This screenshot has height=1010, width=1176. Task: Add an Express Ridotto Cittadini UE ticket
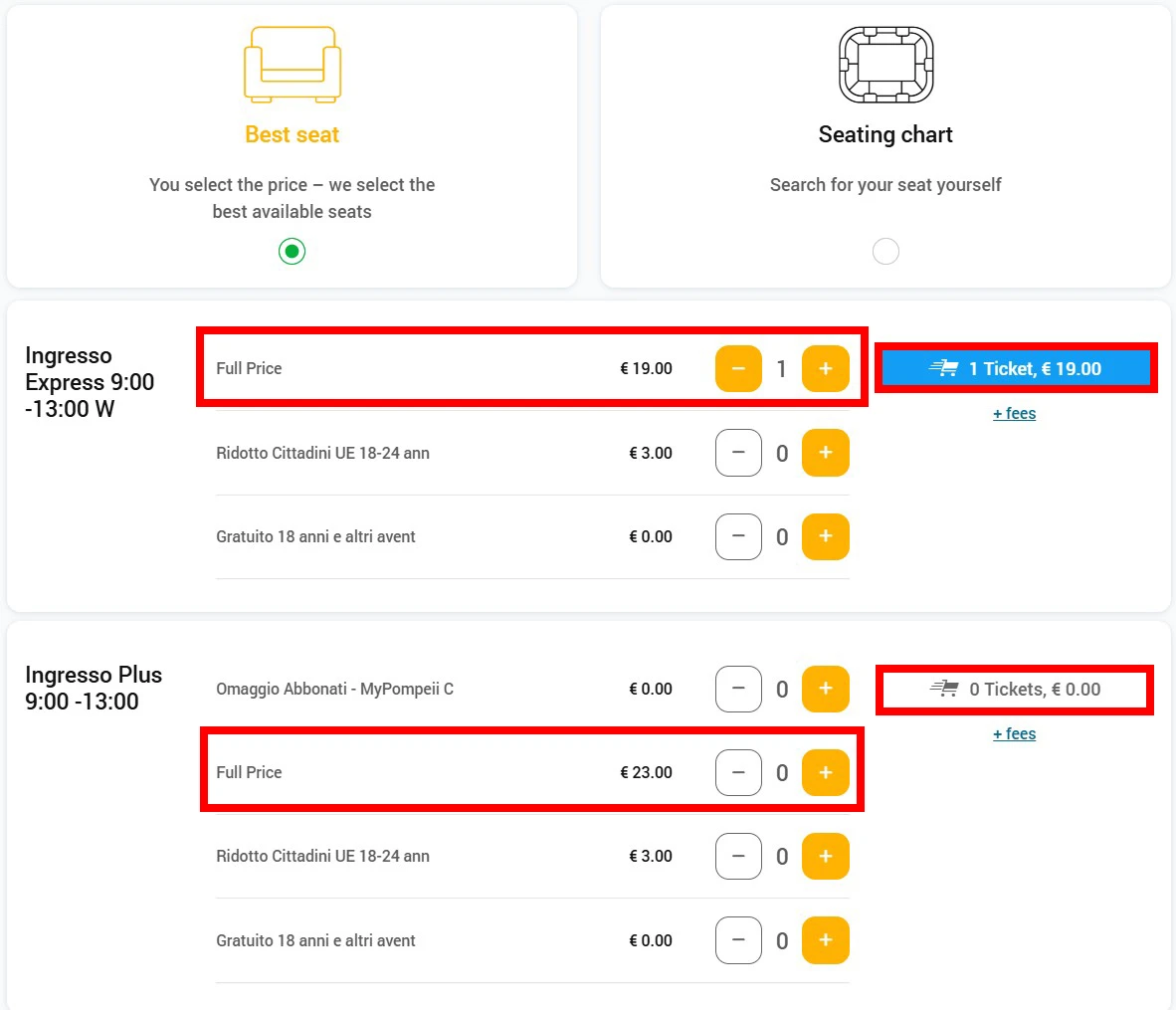[x=825, y=453]
